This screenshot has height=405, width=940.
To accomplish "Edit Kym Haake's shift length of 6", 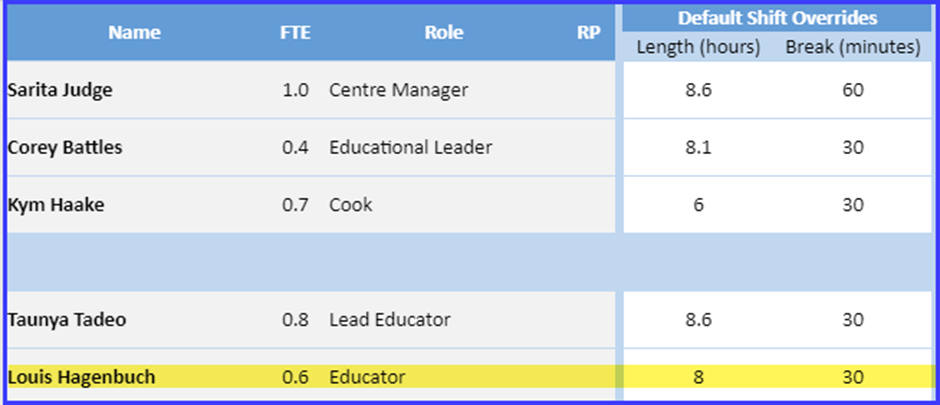I will tap(698, 205).
